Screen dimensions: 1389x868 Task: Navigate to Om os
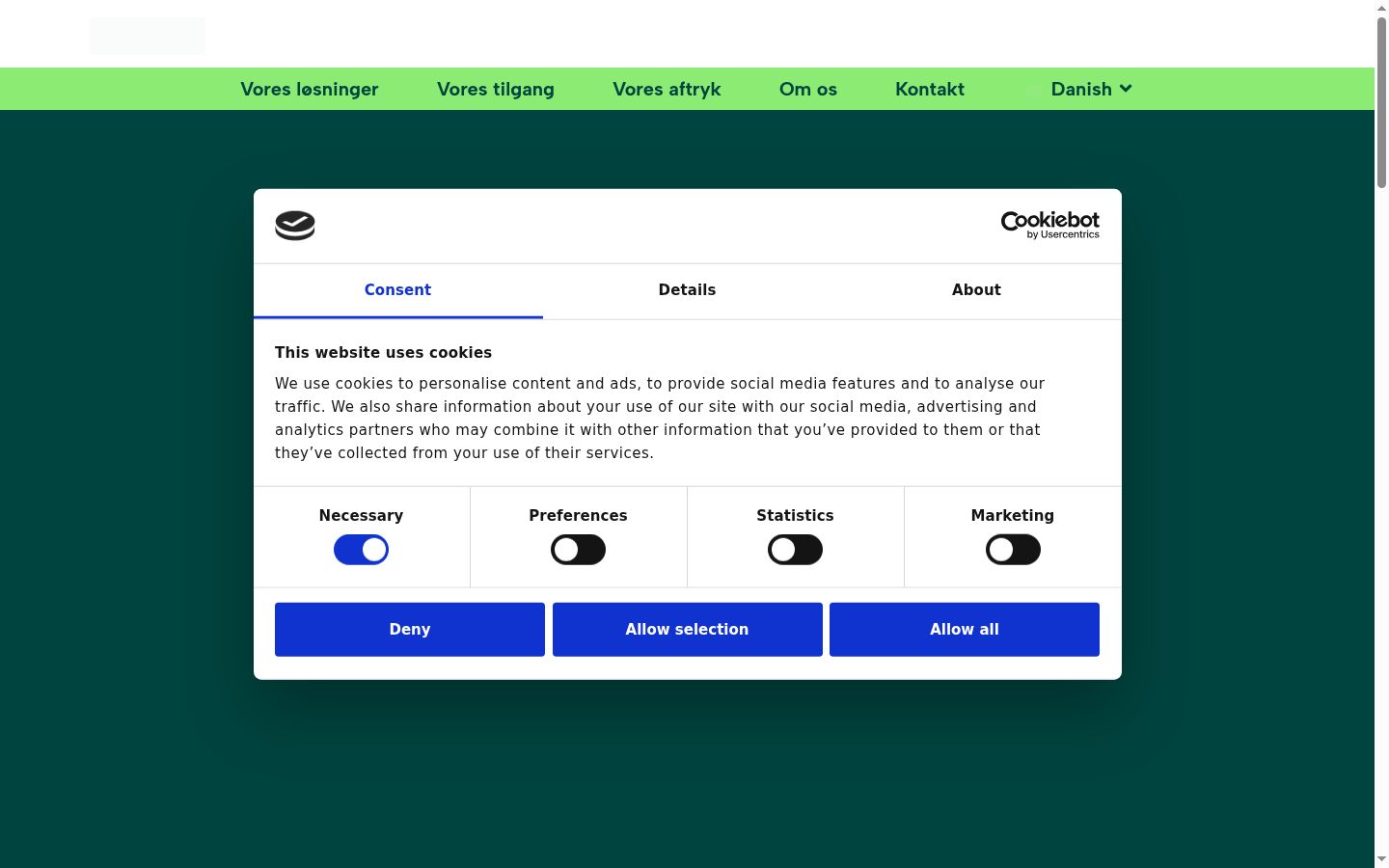point(808,89)
